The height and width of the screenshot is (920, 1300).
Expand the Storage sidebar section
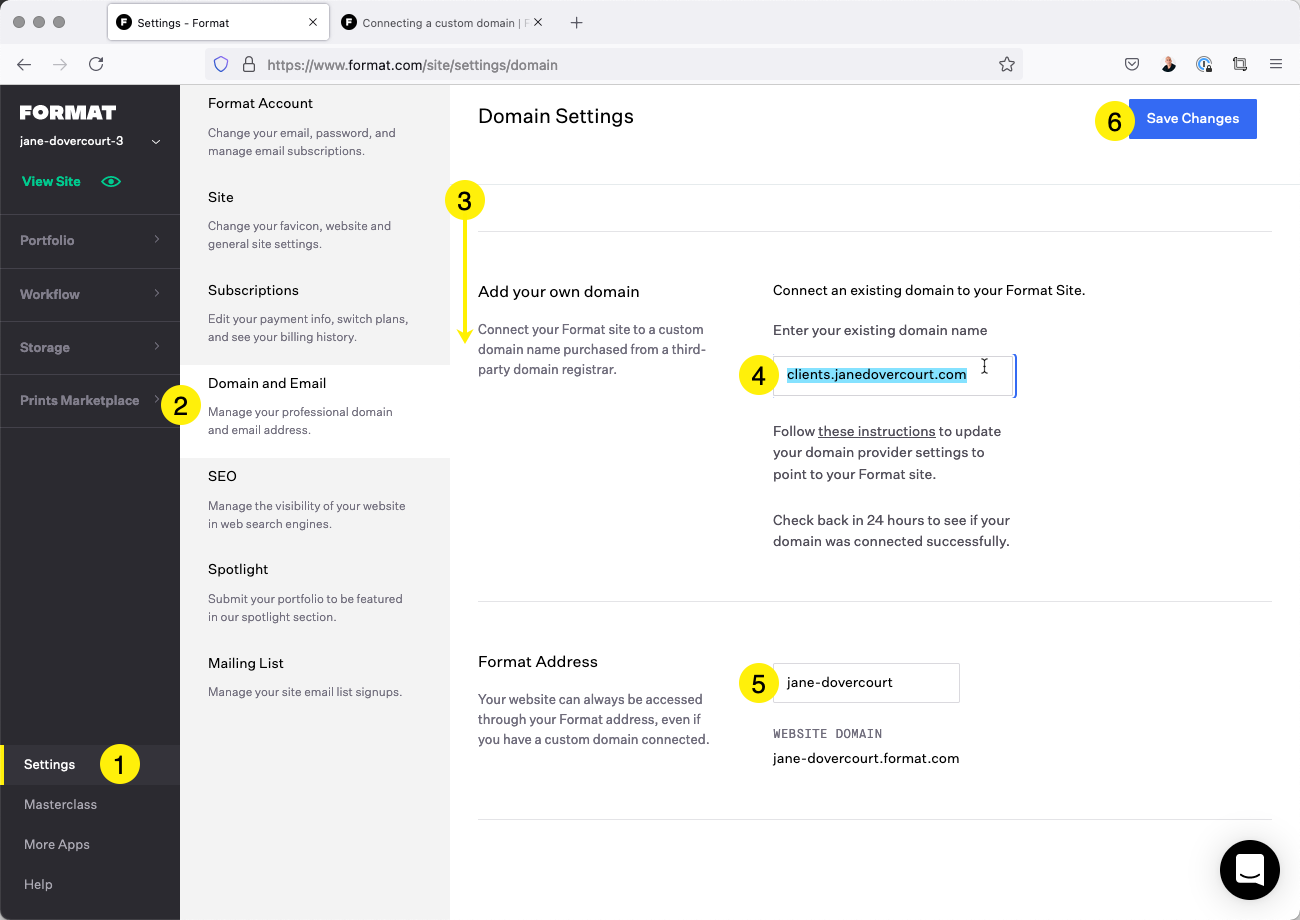[x=90, y=347]
